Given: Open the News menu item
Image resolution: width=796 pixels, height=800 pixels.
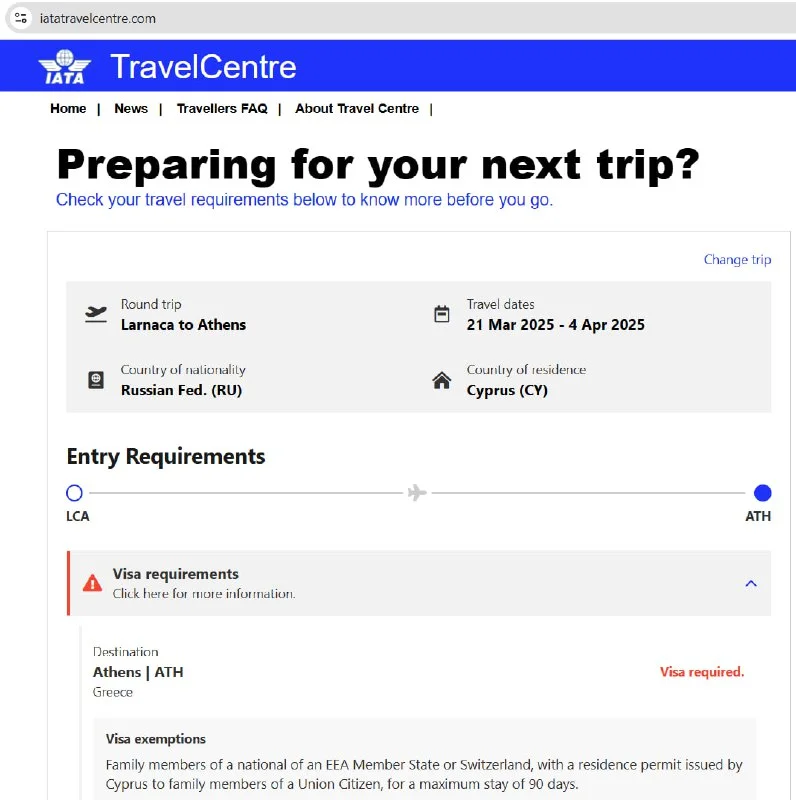Looking at the screenshot, I should pos(131,108).
